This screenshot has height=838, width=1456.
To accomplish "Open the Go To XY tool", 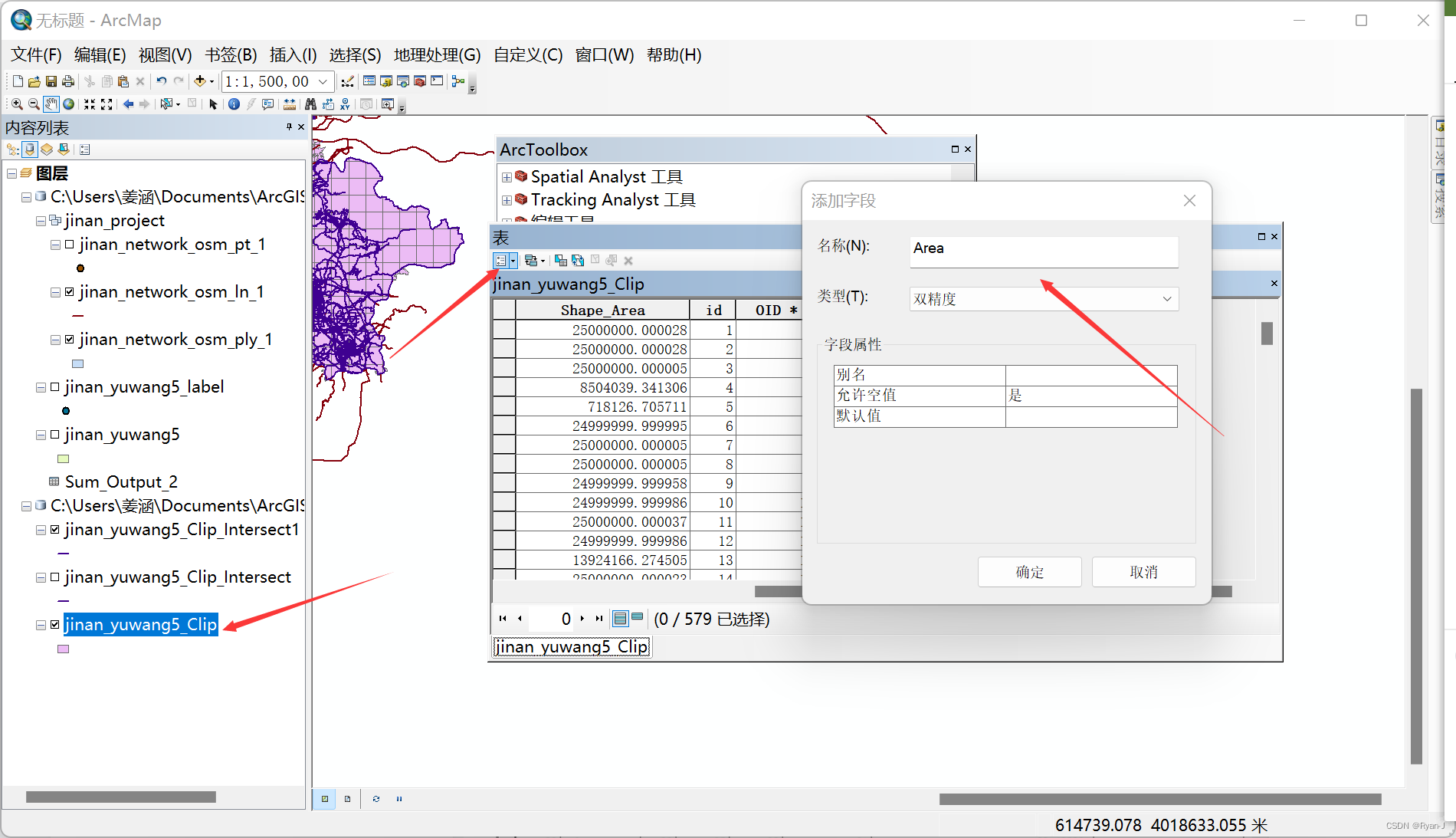I will [x=346, y=104].
